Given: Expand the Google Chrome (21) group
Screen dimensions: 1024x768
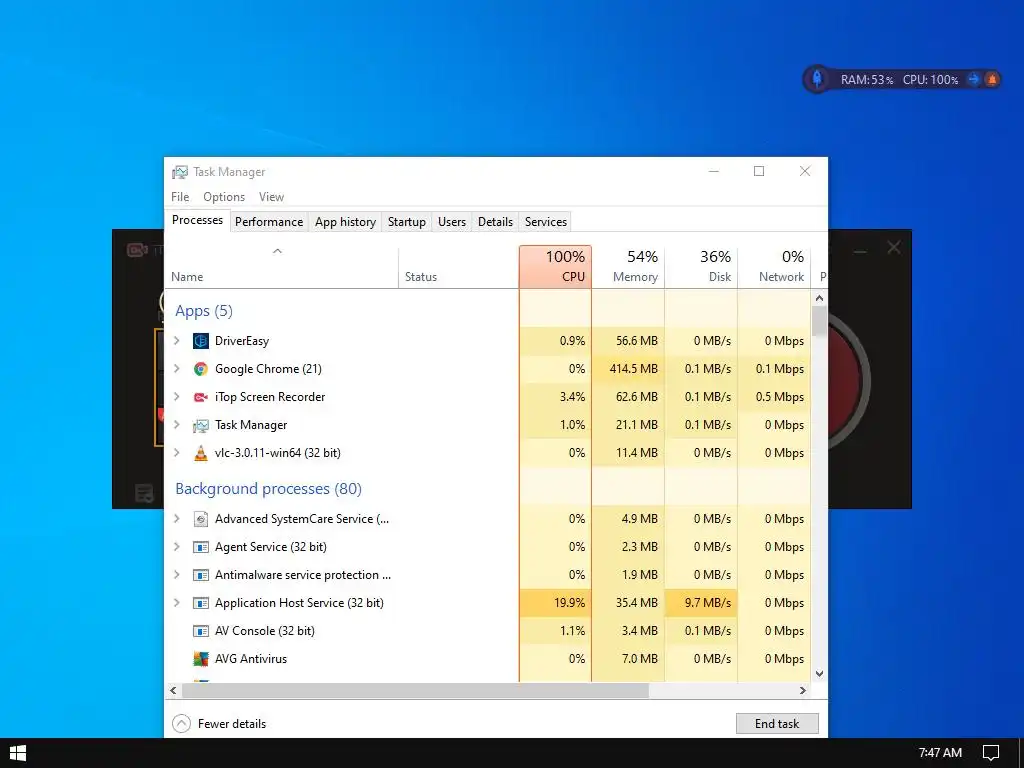Looking at the screenshot, I should [x=176, y=369].
